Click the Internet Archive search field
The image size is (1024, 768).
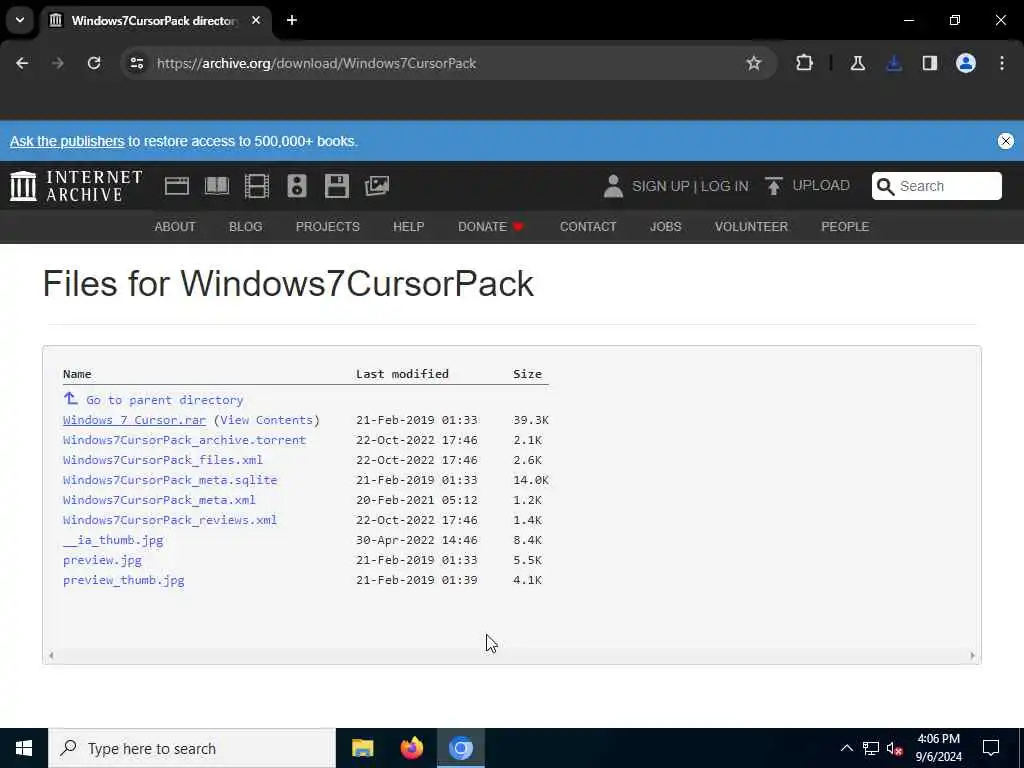936,186
